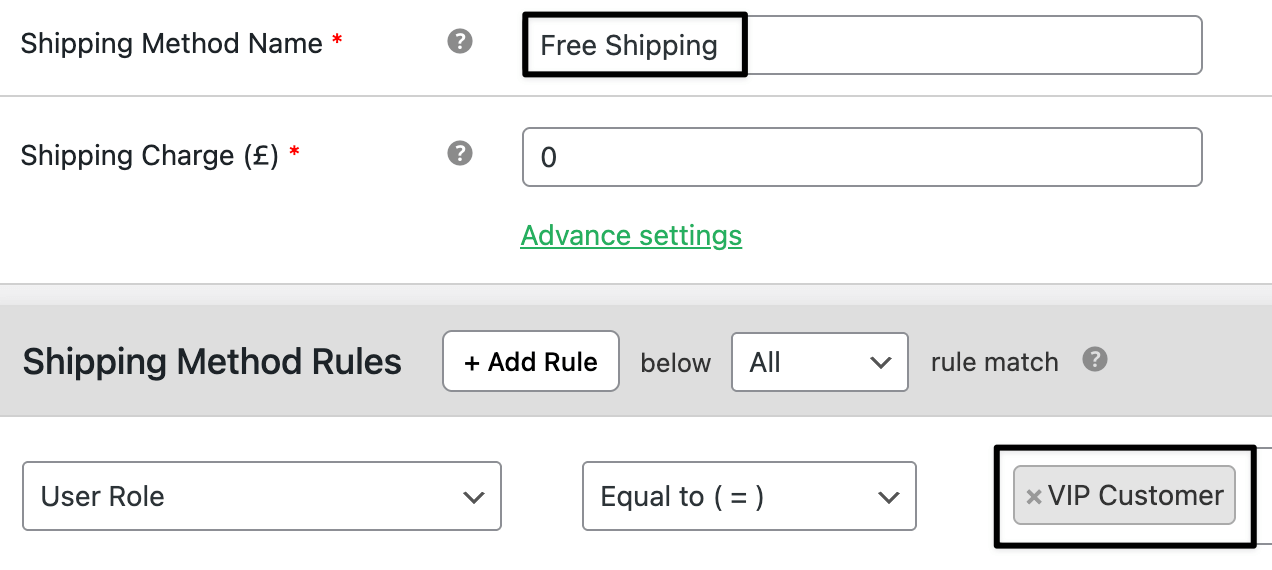Image resolution: width=1272 pixels, height=570 pixels.
Task: Open the Advance settings link
Action: click(631, 236)
